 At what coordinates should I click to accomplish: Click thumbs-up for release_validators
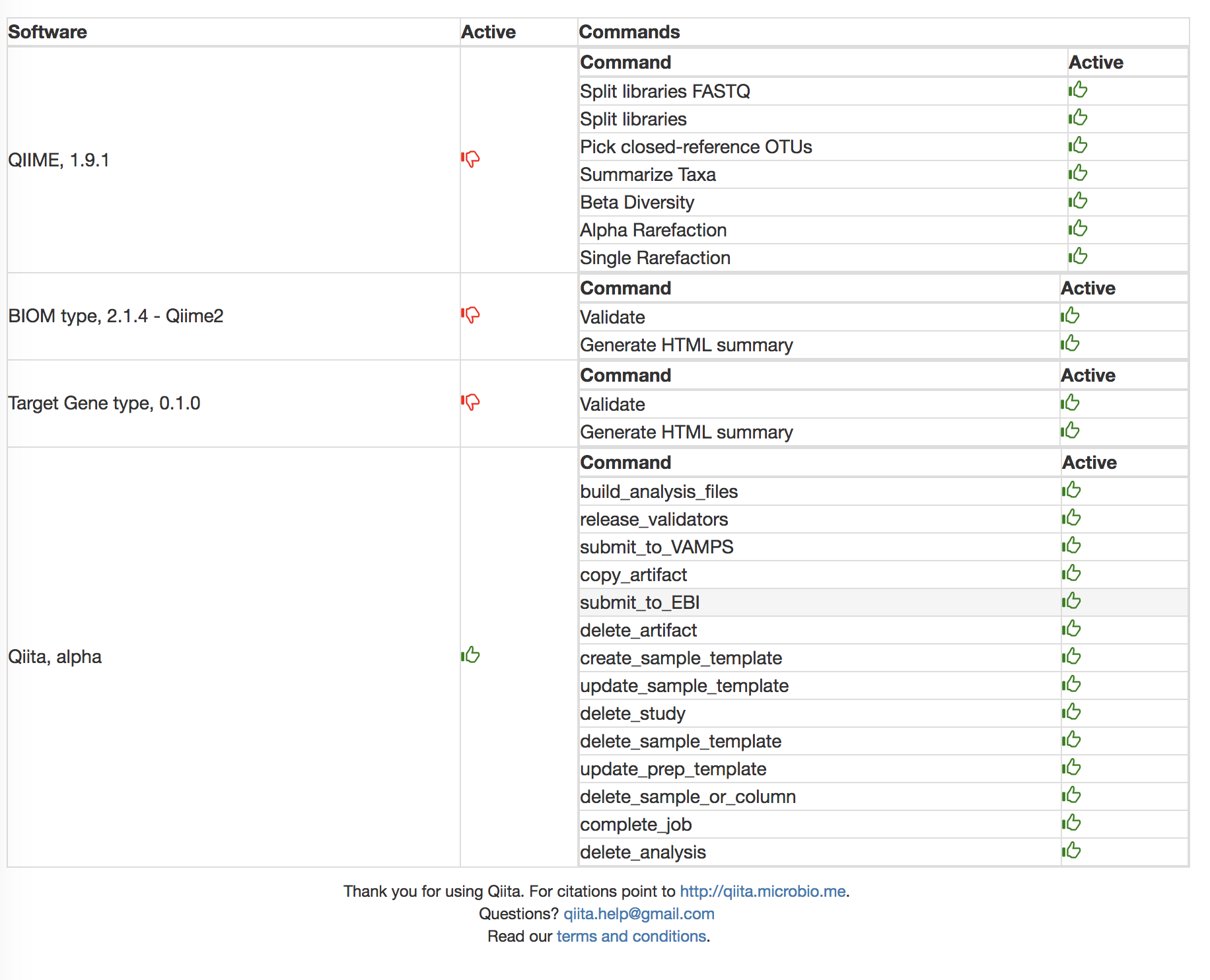click(1071, 517)
